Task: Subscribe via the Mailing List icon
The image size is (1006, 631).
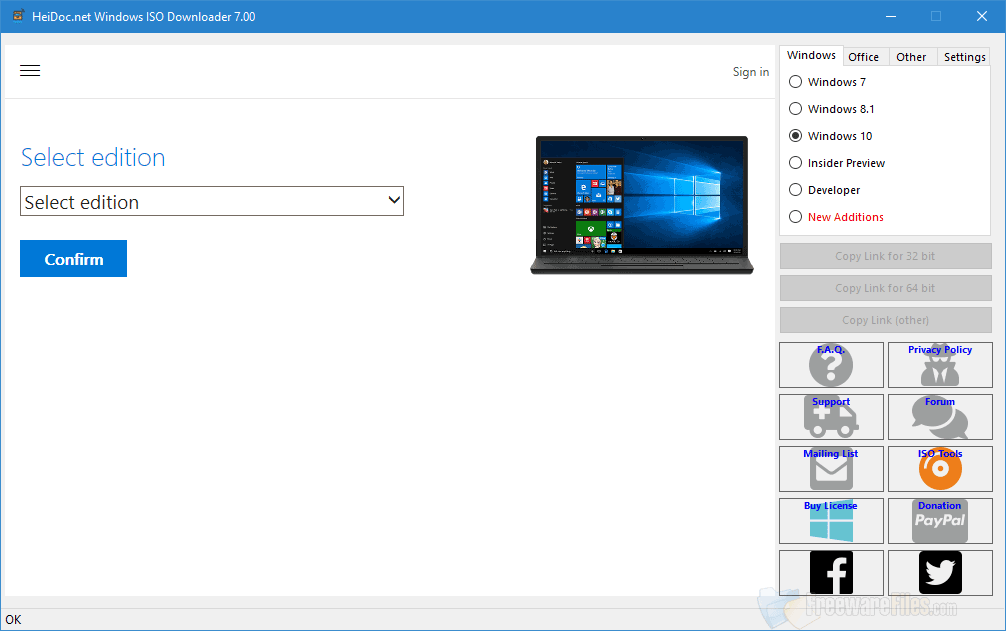Action: 830,468
